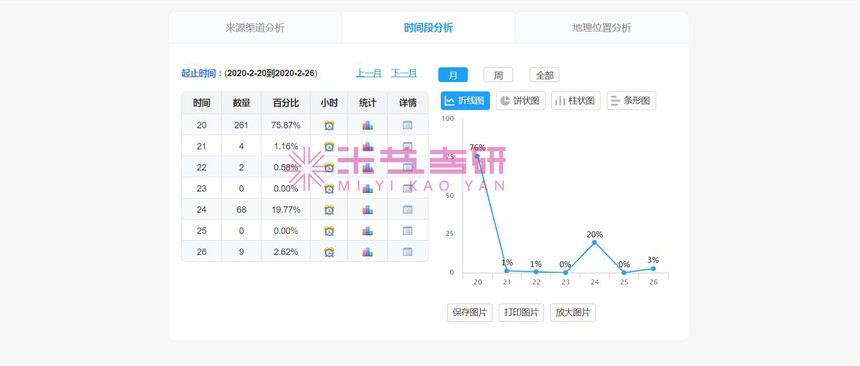
Task: Open the statistics icon in row 20
Action: point(367,125)
